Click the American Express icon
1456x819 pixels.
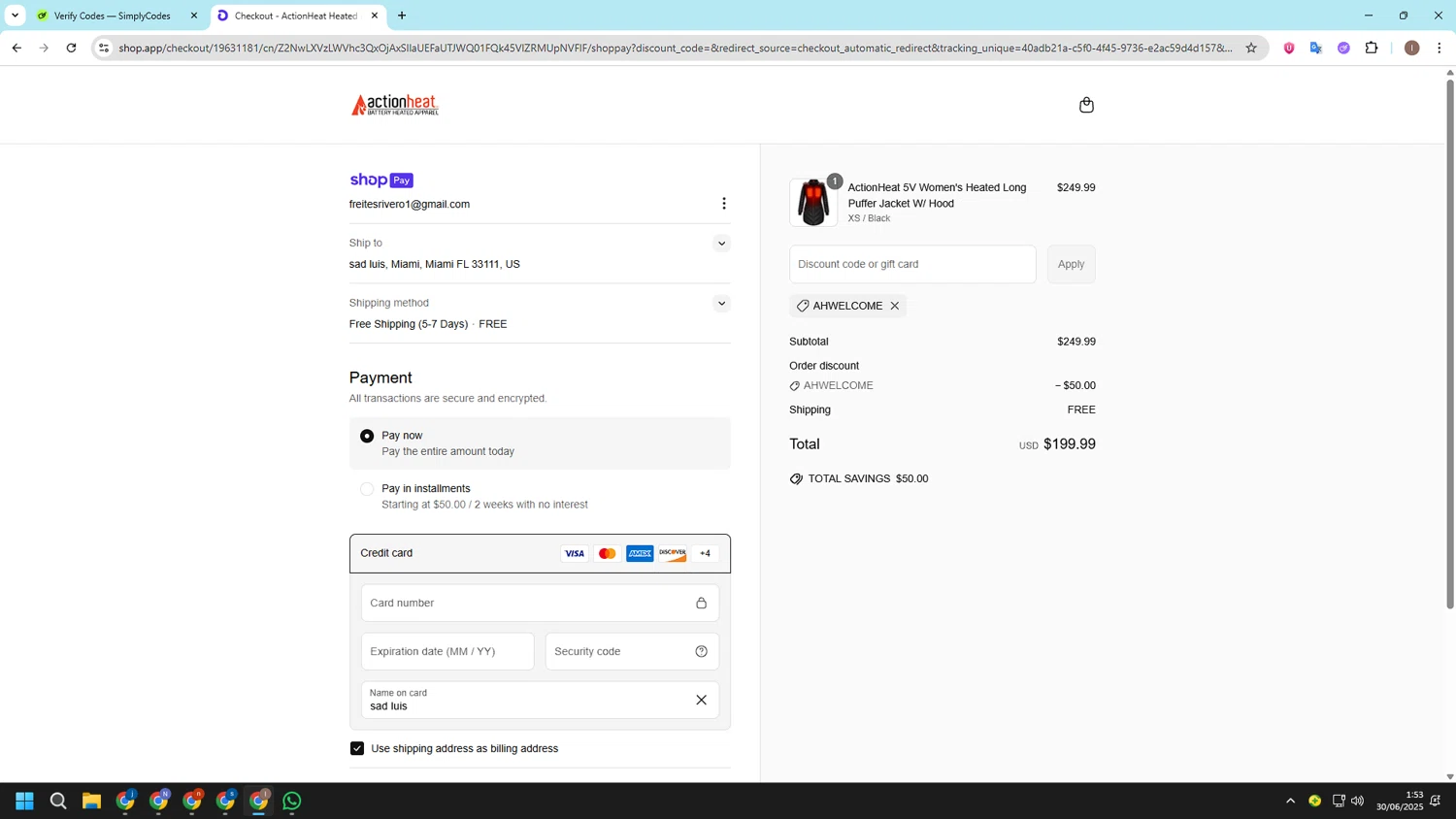(640, 554)
